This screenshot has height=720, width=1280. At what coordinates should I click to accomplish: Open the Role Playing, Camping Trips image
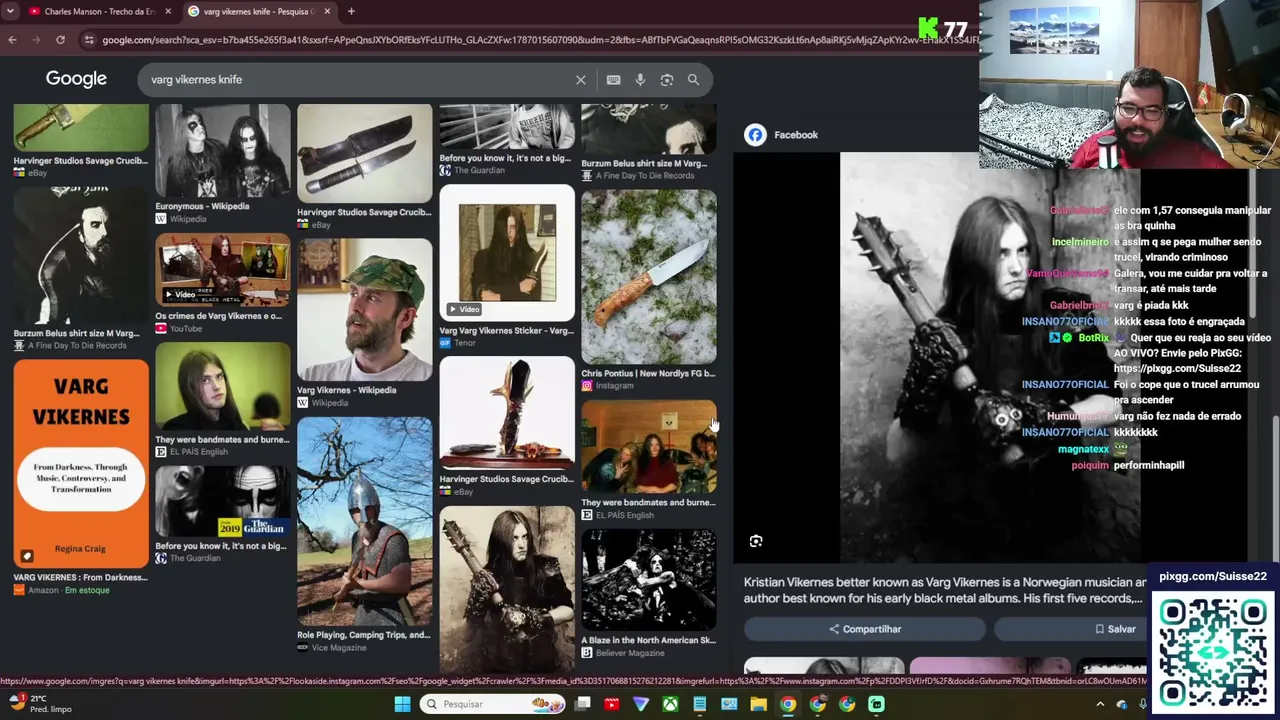click(365, 521)
